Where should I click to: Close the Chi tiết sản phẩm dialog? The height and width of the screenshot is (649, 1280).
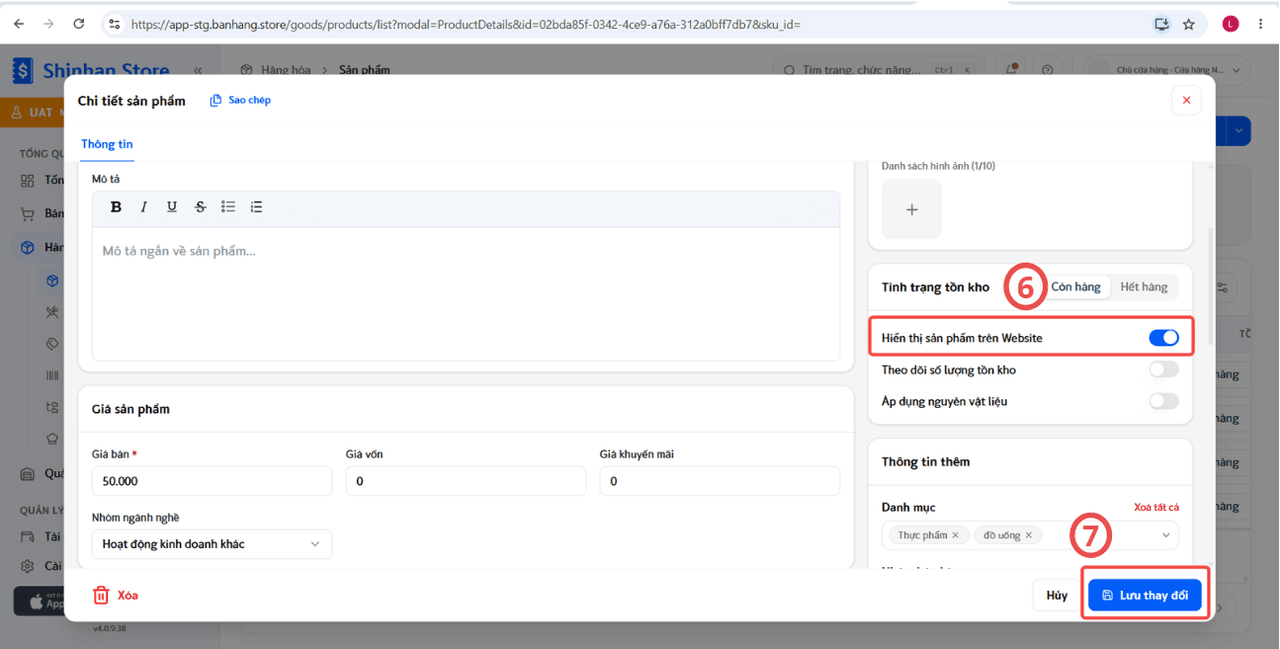(x=1186, y=100)
